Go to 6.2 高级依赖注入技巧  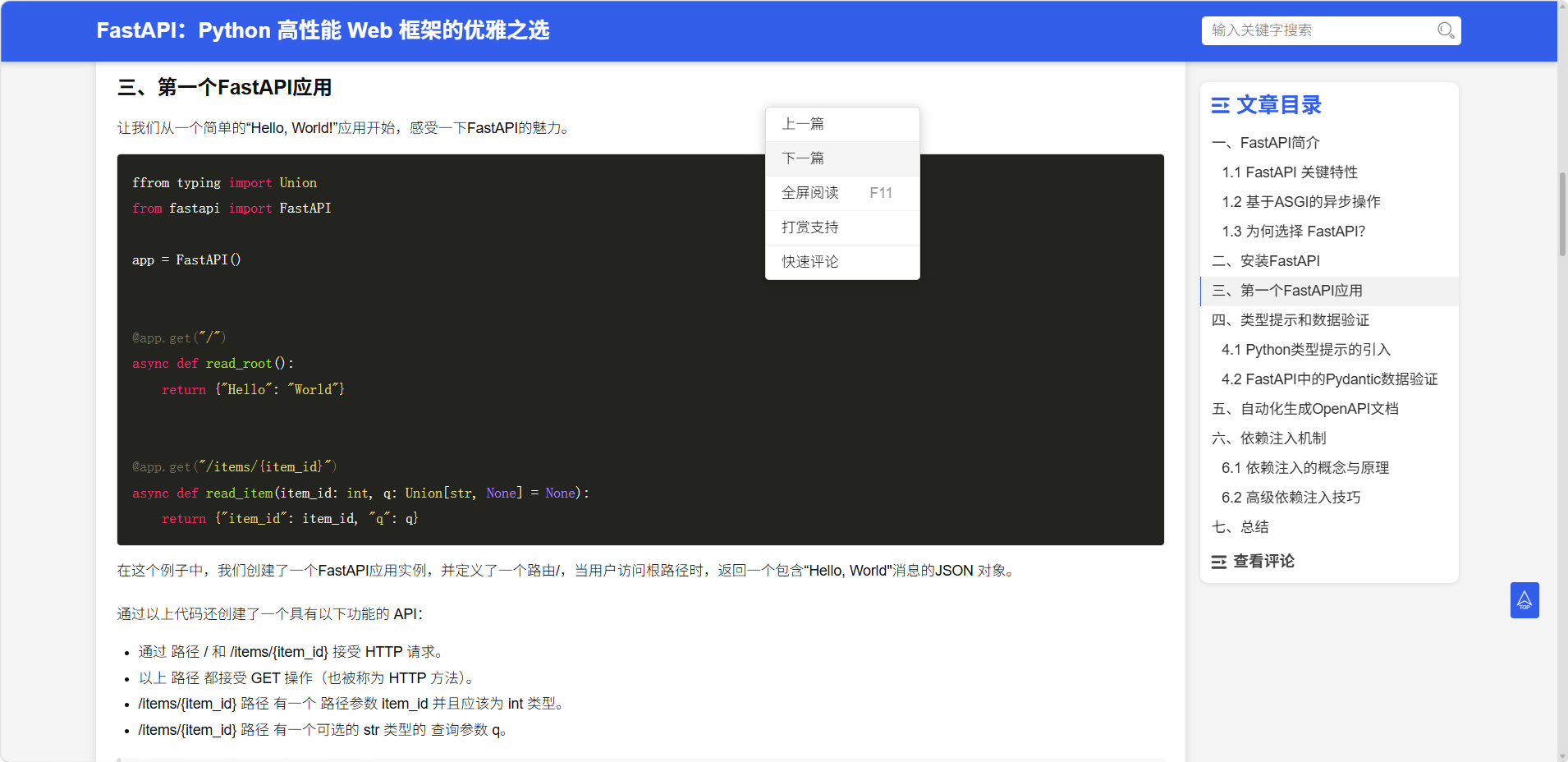coord(1291,498)
